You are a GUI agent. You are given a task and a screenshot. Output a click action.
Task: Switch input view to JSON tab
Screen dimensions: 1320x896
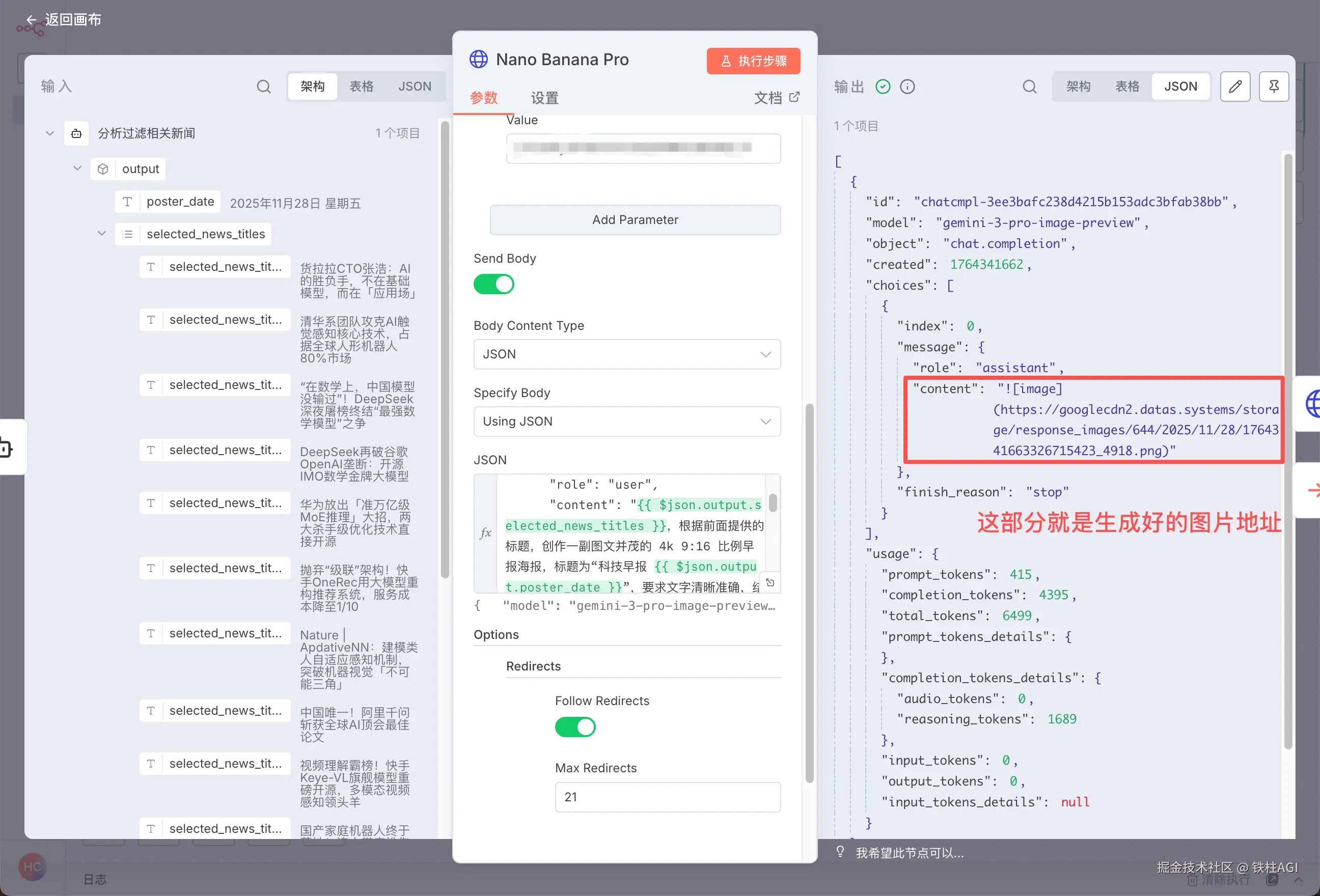point(414,87)
